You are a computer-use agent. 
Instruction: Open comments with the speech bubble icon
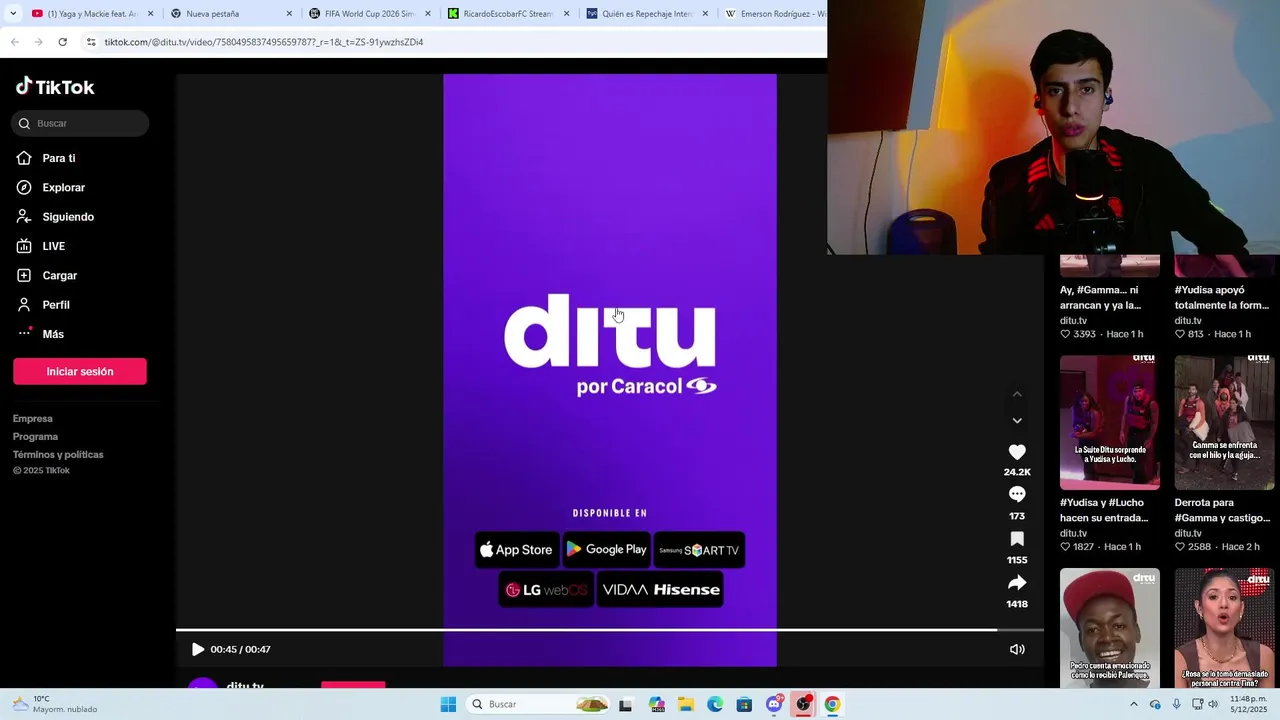(x=1017, y=494)
